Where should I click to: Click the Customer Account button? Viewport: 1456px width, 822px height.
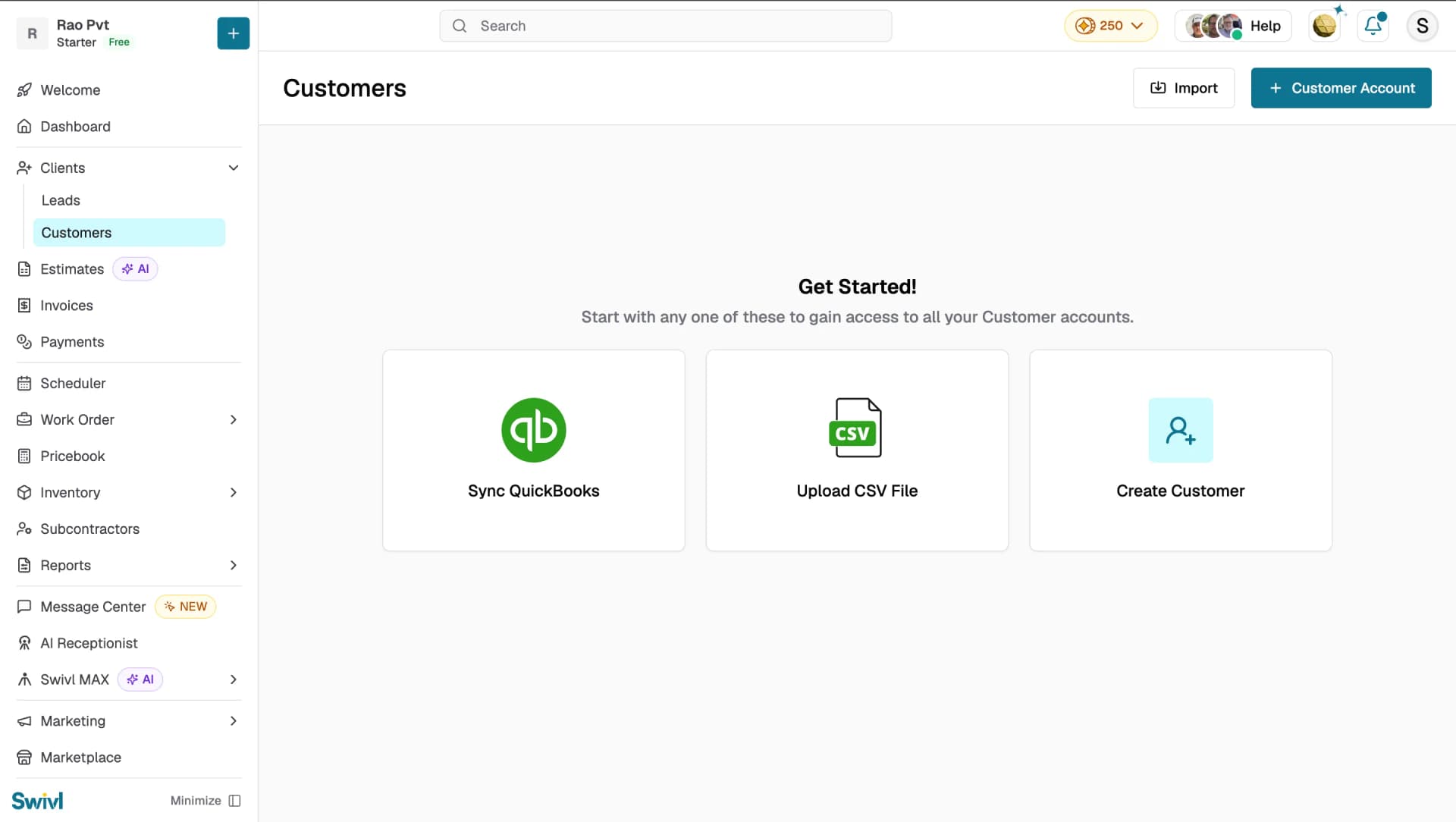[x=1341, y=88]
